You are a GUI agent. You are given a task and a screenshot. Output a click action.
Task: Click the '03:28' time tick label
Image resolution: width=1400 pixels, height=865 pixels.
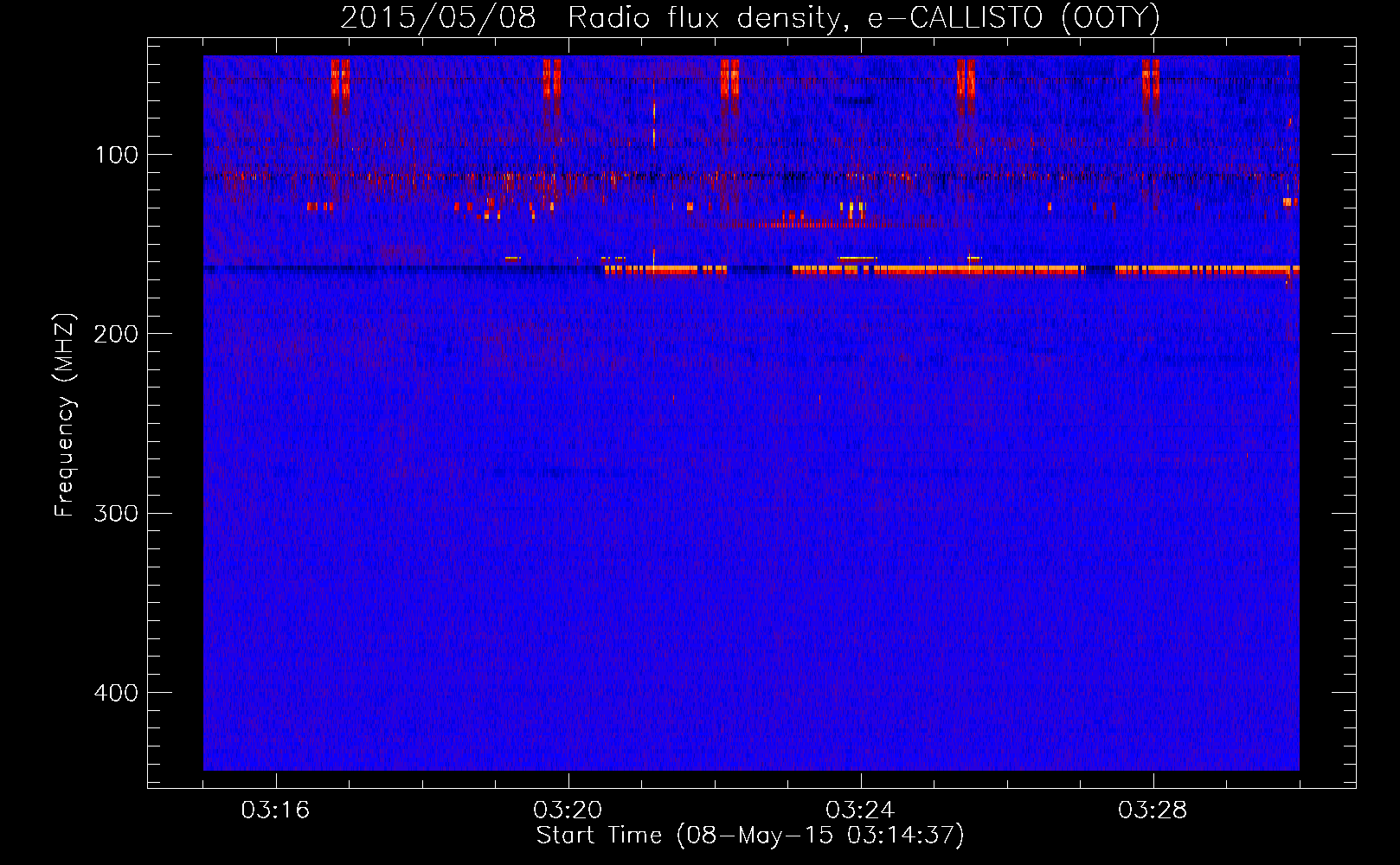pos(1153,811)
